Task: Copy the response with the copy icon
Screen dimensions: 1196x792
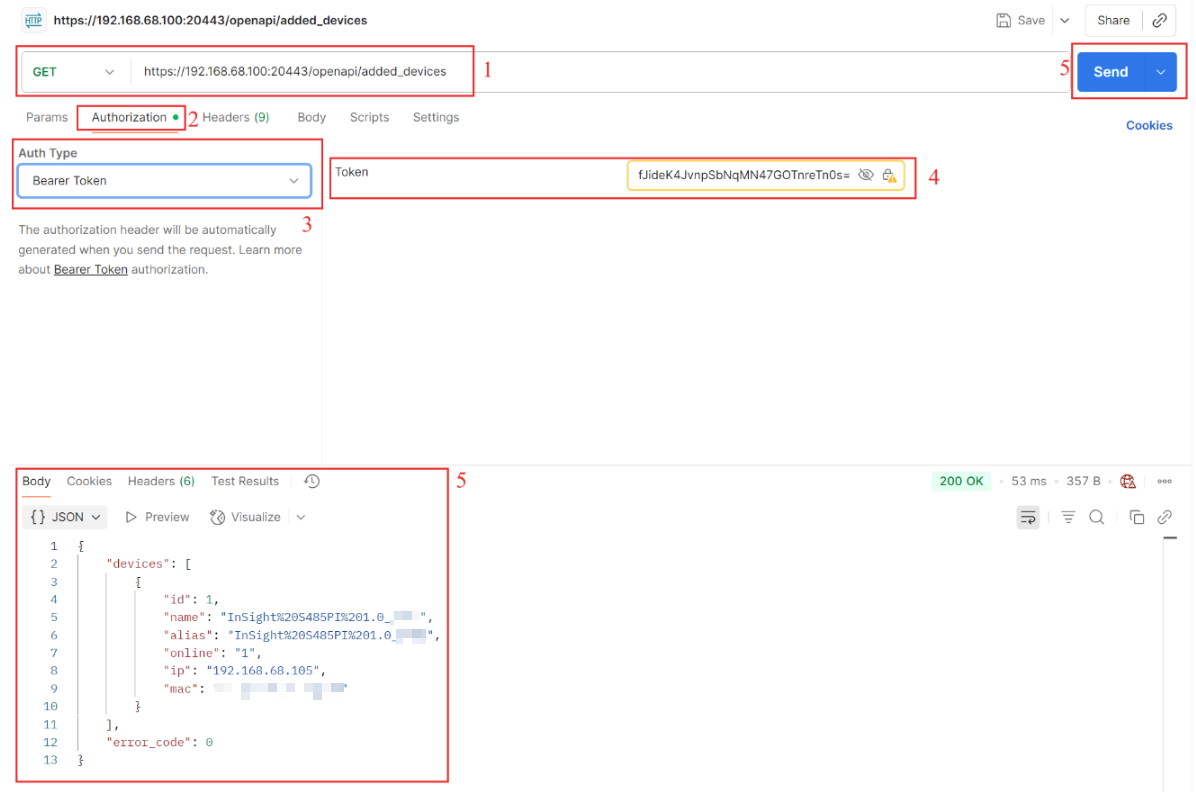Action: click(1137, 517)
